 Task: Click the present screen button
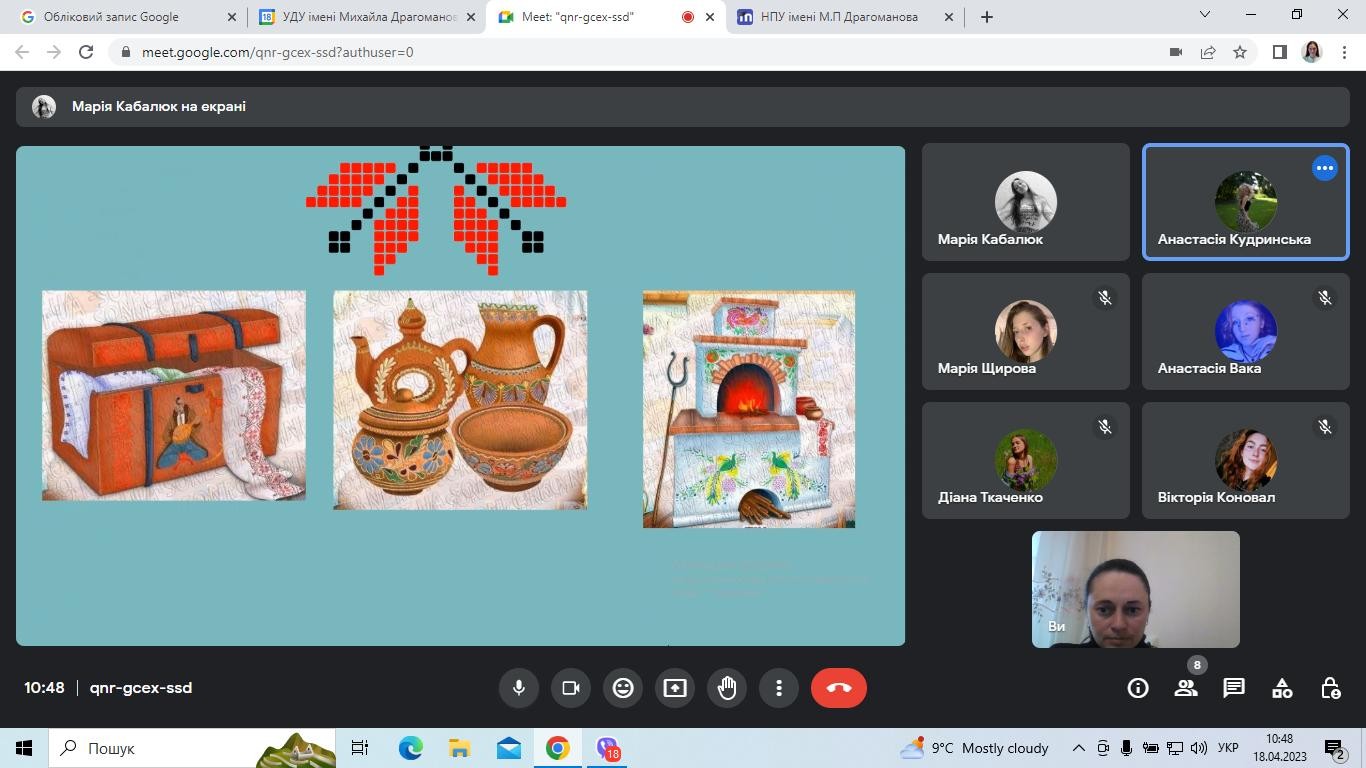tap(675, 688)
